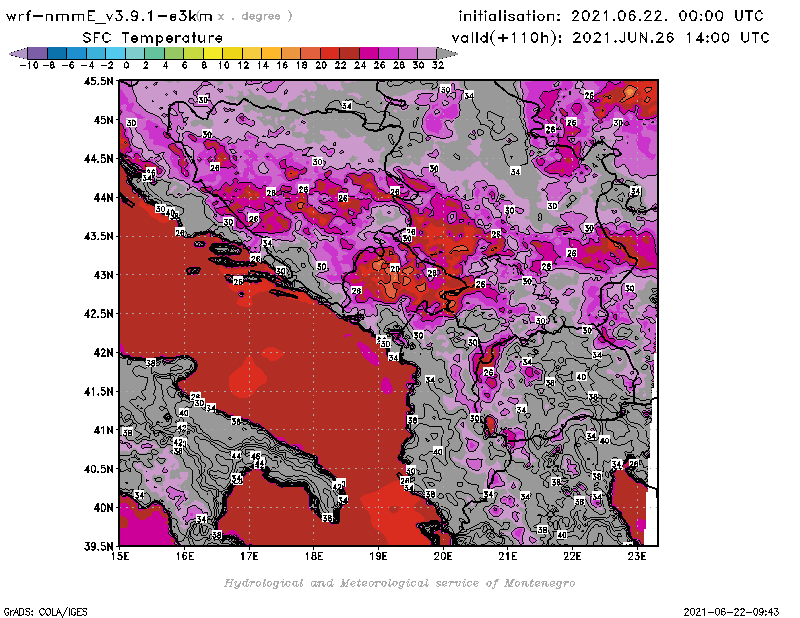The image size is (800, 618).
Task: Pick red swatch between 20 and 22
Action: [x=330, y=53]
